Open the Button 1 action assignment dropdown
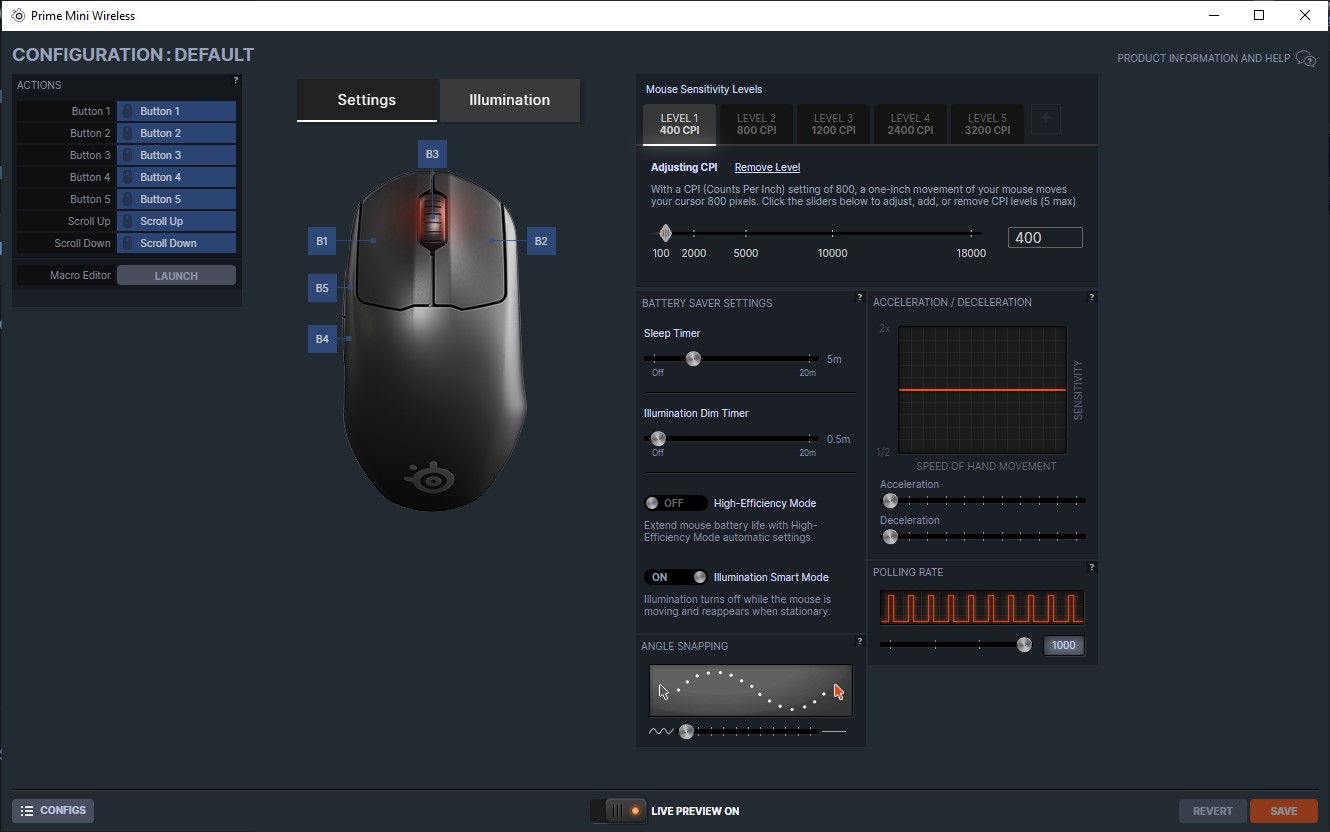 176,111
